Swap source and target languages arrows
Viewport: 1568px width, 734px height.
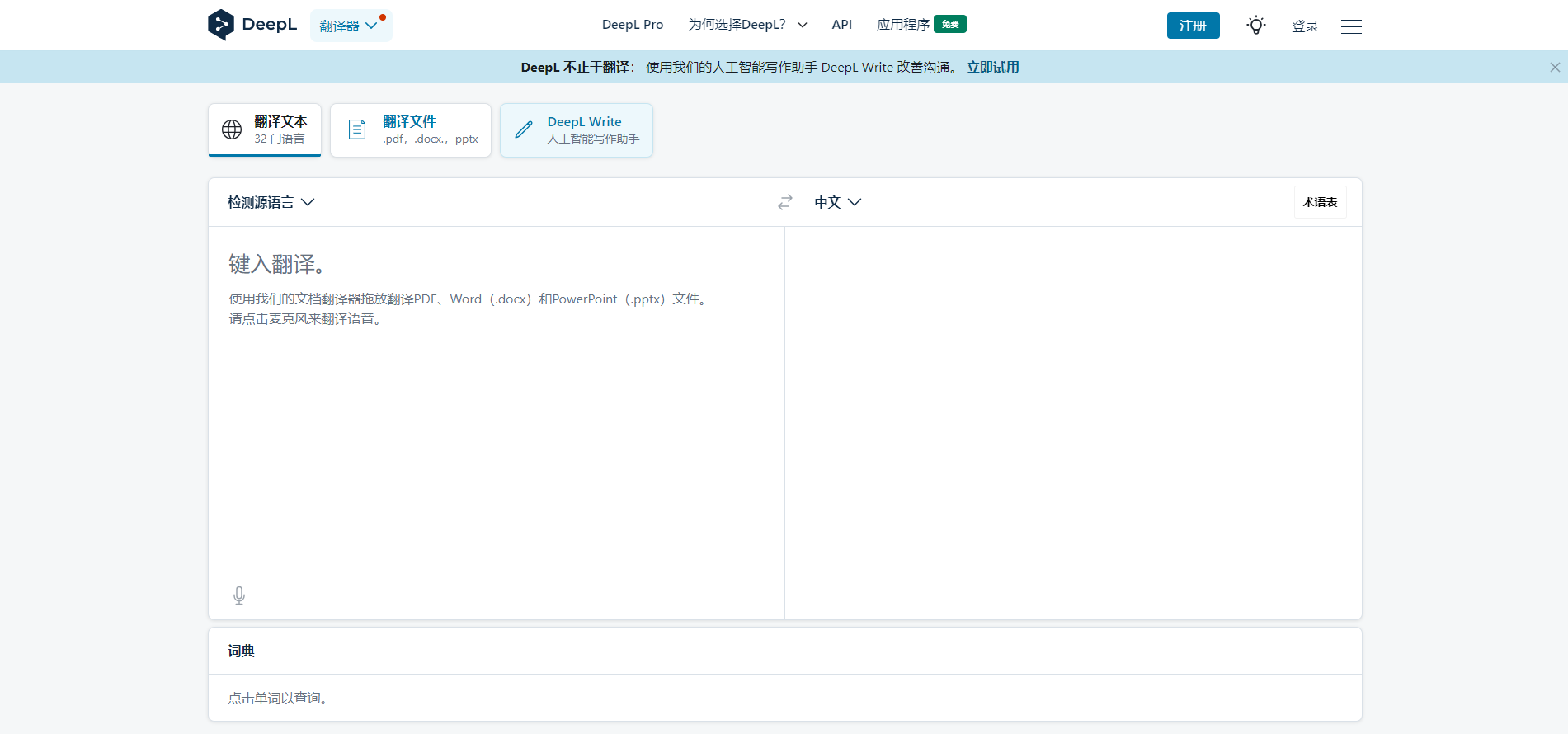pos(785,202)
